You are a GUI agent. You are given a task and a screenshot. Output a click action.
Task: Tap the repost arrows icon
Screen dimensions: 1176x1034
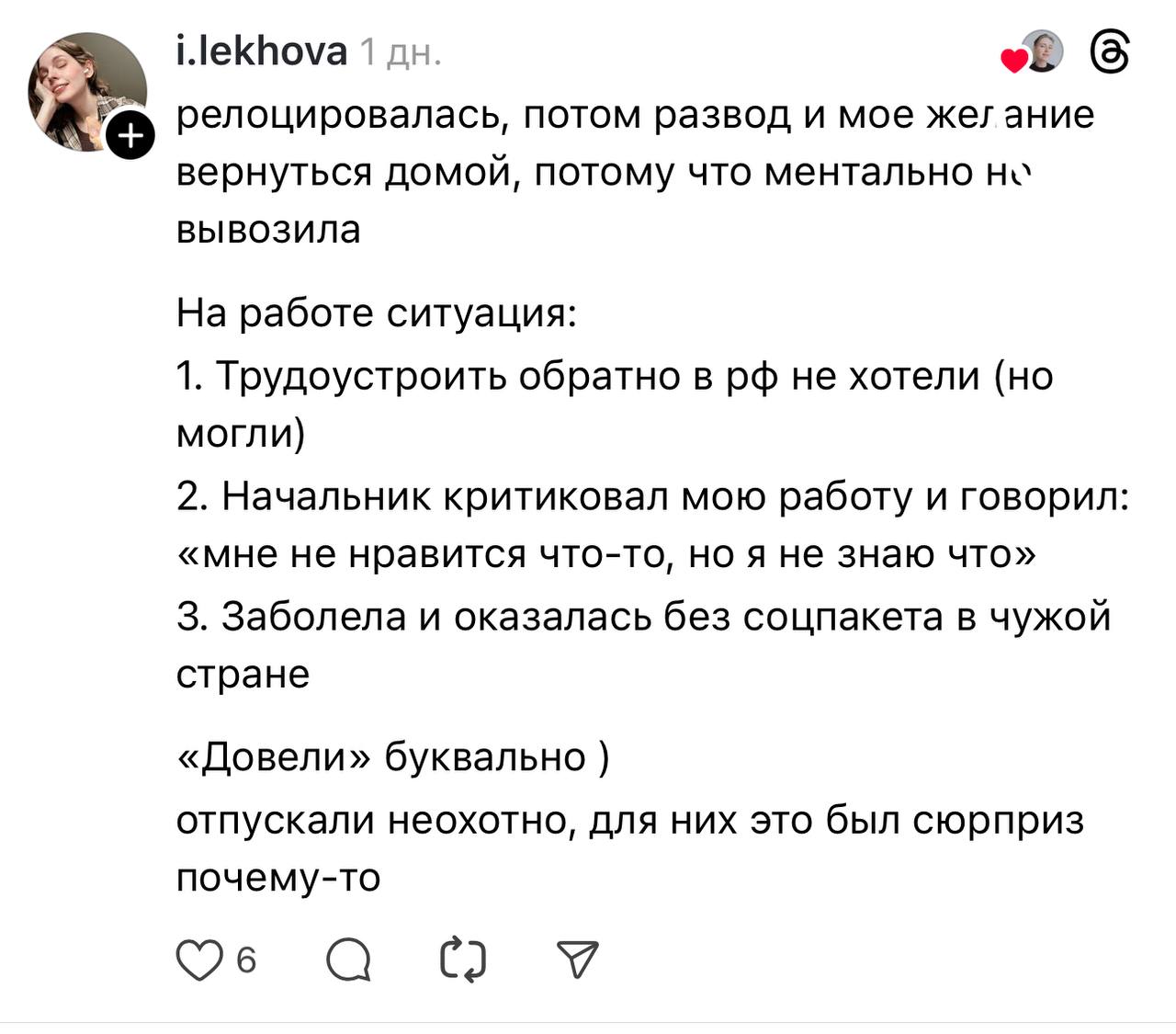click(x=463, y=960)
